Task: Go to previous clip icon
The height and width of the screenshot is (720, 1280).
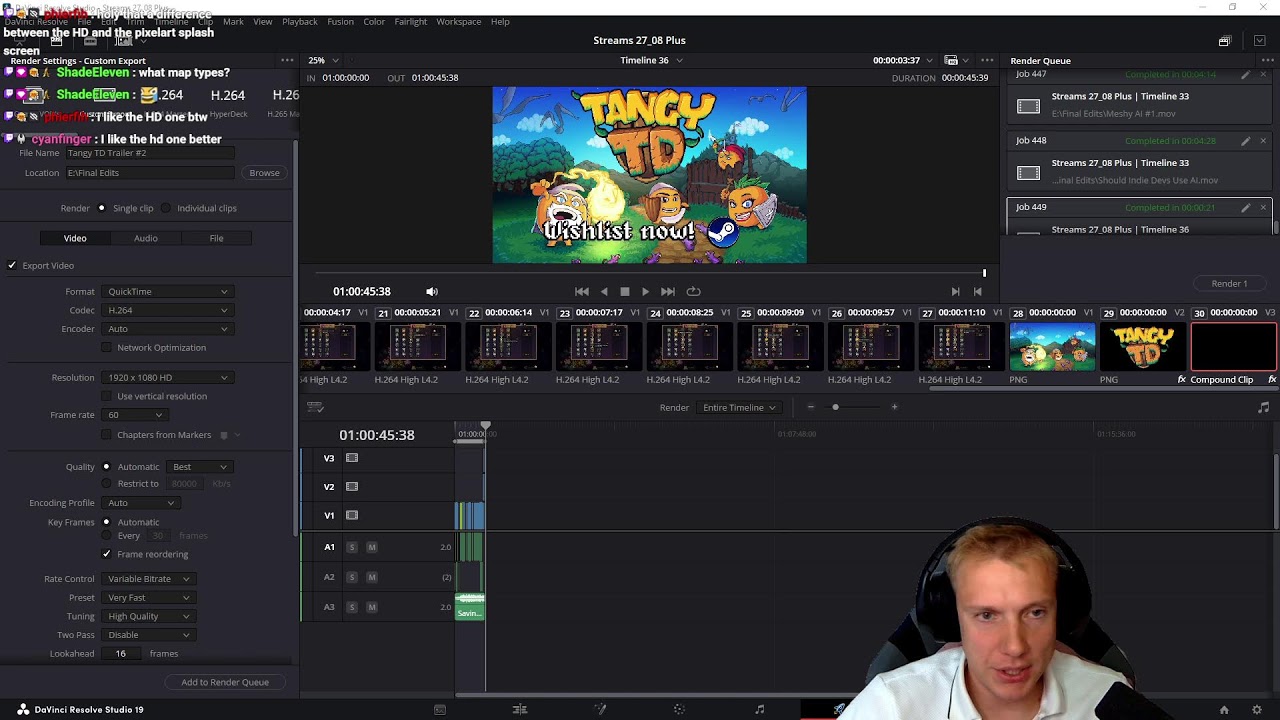Action: [x=978, y=291]
